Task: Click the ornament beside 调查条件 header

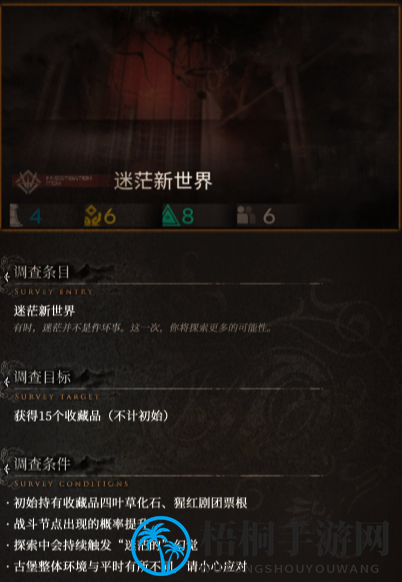Action: pyautogui.click(x=6, y=467)
